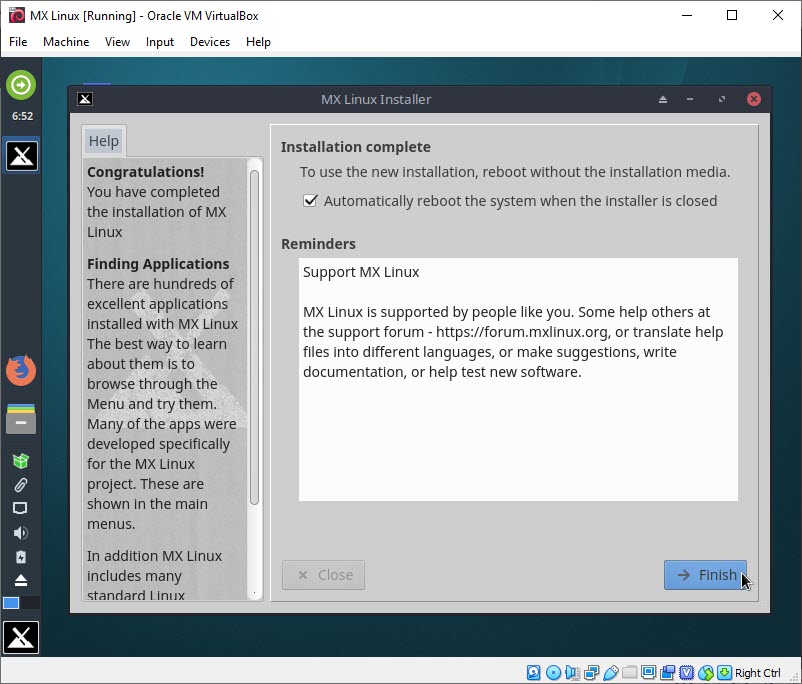This screenshot has width=802, height=684.
Task: Click VirtualBox display status icon
Action: pyautogui.click(x=649, y=672)
